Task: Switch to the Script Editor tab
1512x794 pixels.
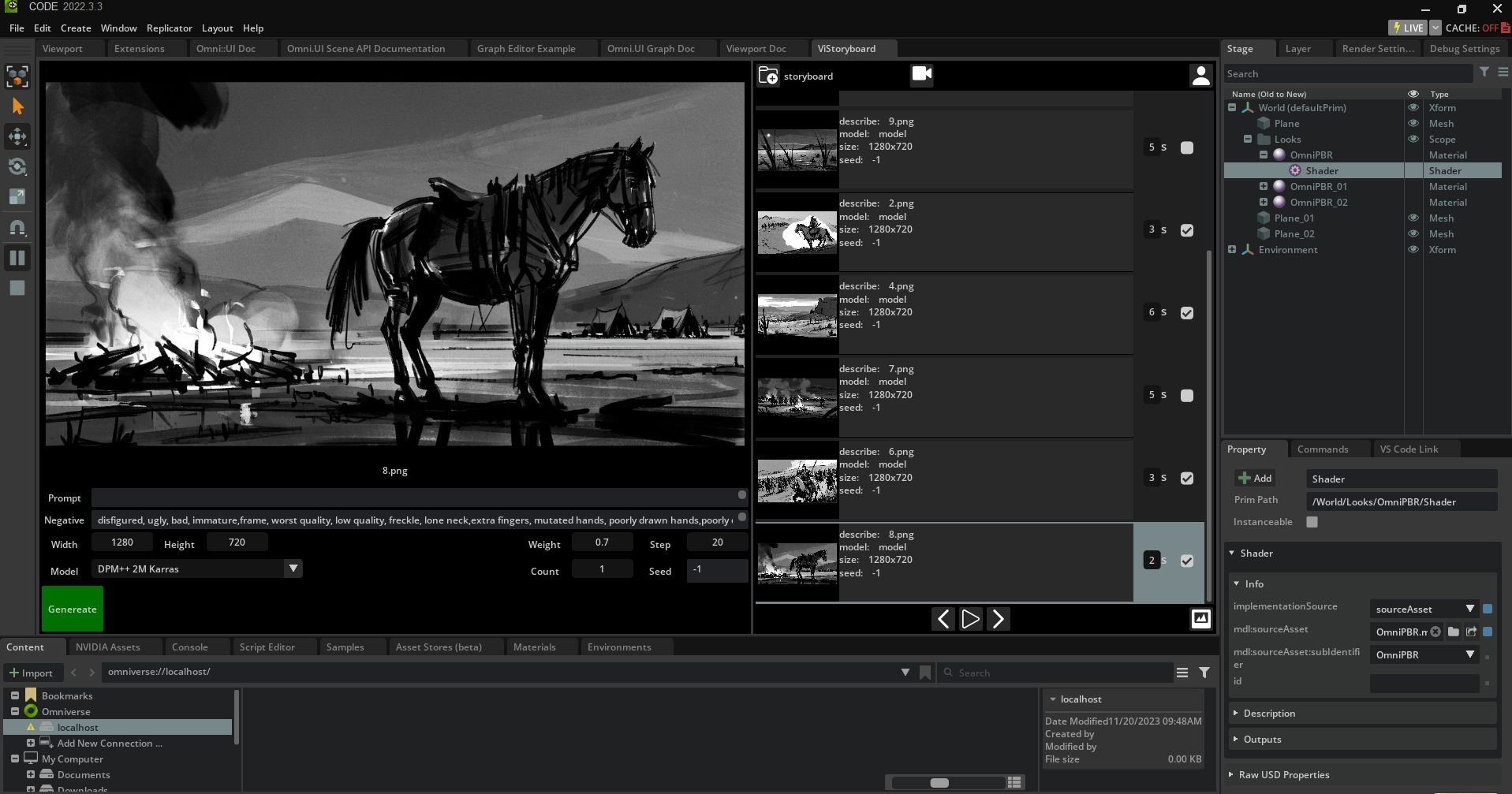Action: pyautogui.click(x=267, y=647)
